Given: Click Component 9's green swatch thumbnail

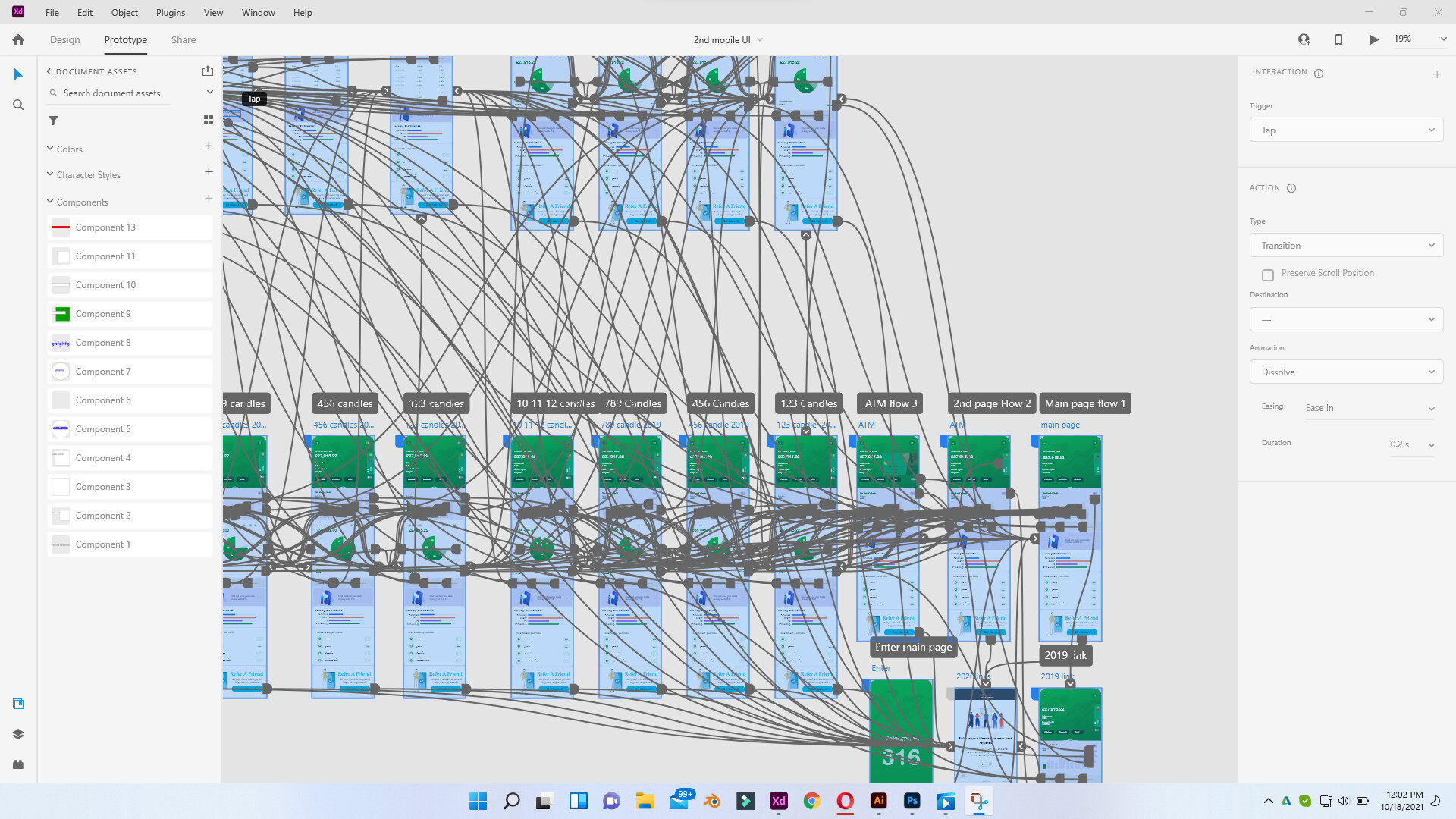Looking at the screenshot, I should point(60,313).
